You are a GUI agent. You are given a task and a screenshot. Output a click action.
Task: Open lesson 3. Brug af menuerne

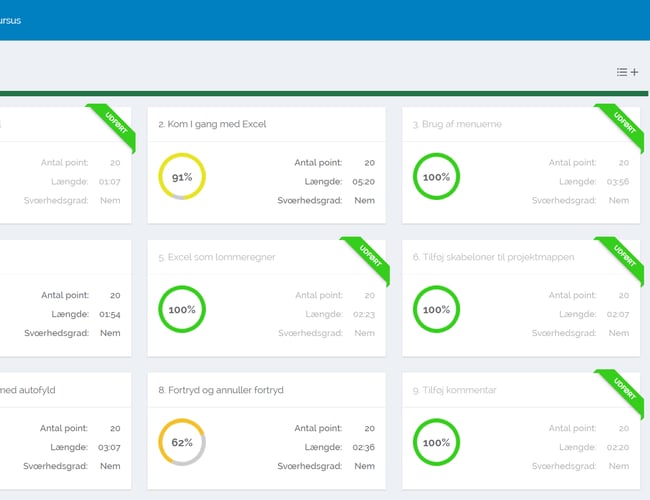coord(457,124)
